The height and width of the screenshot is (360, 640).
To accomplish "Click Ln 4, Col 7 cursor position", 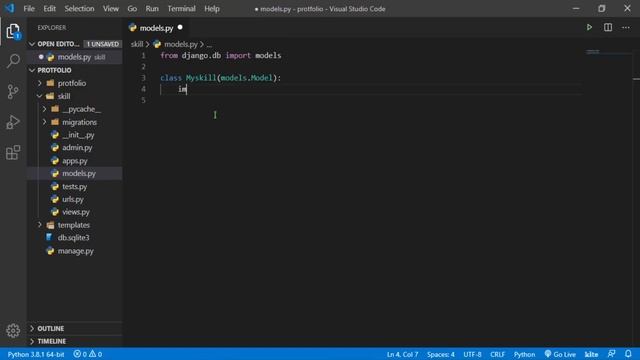I will click(x=402, y=354).
